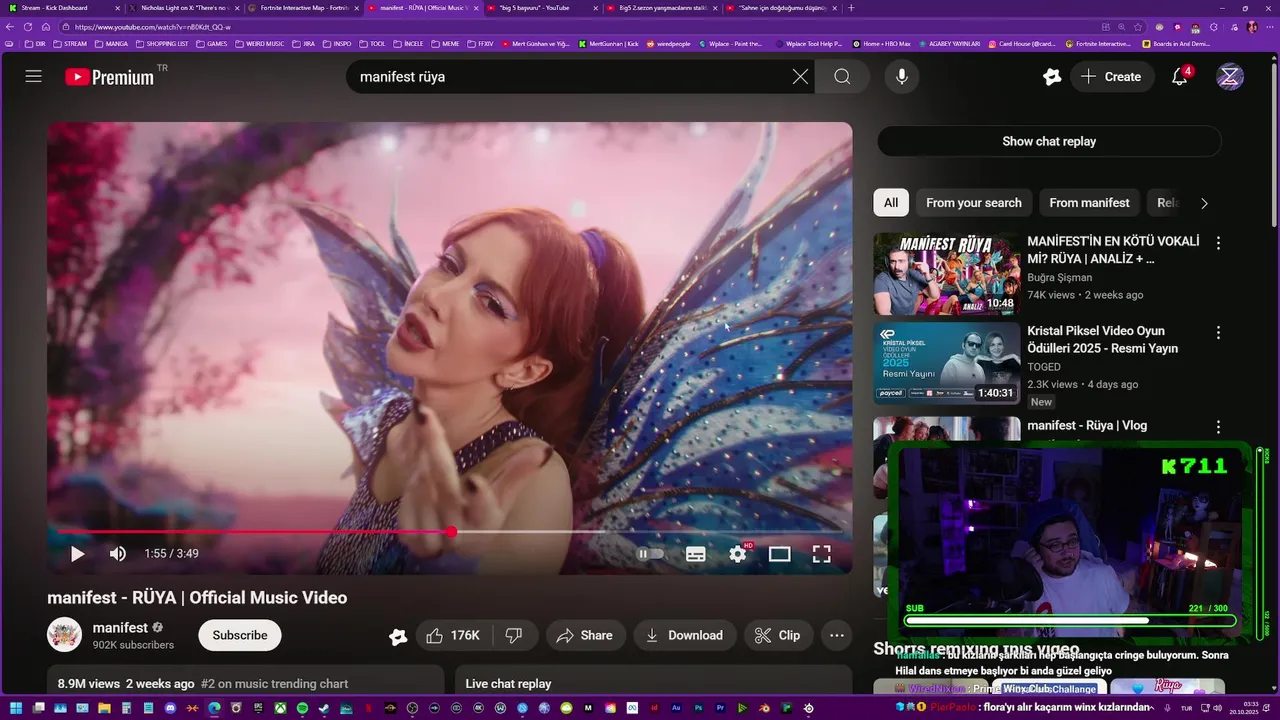This screenshot has height=720, width=1280.
Task: Click the #2 on music trending chart text
Action: pyautogui.click(x=274, y=684)
